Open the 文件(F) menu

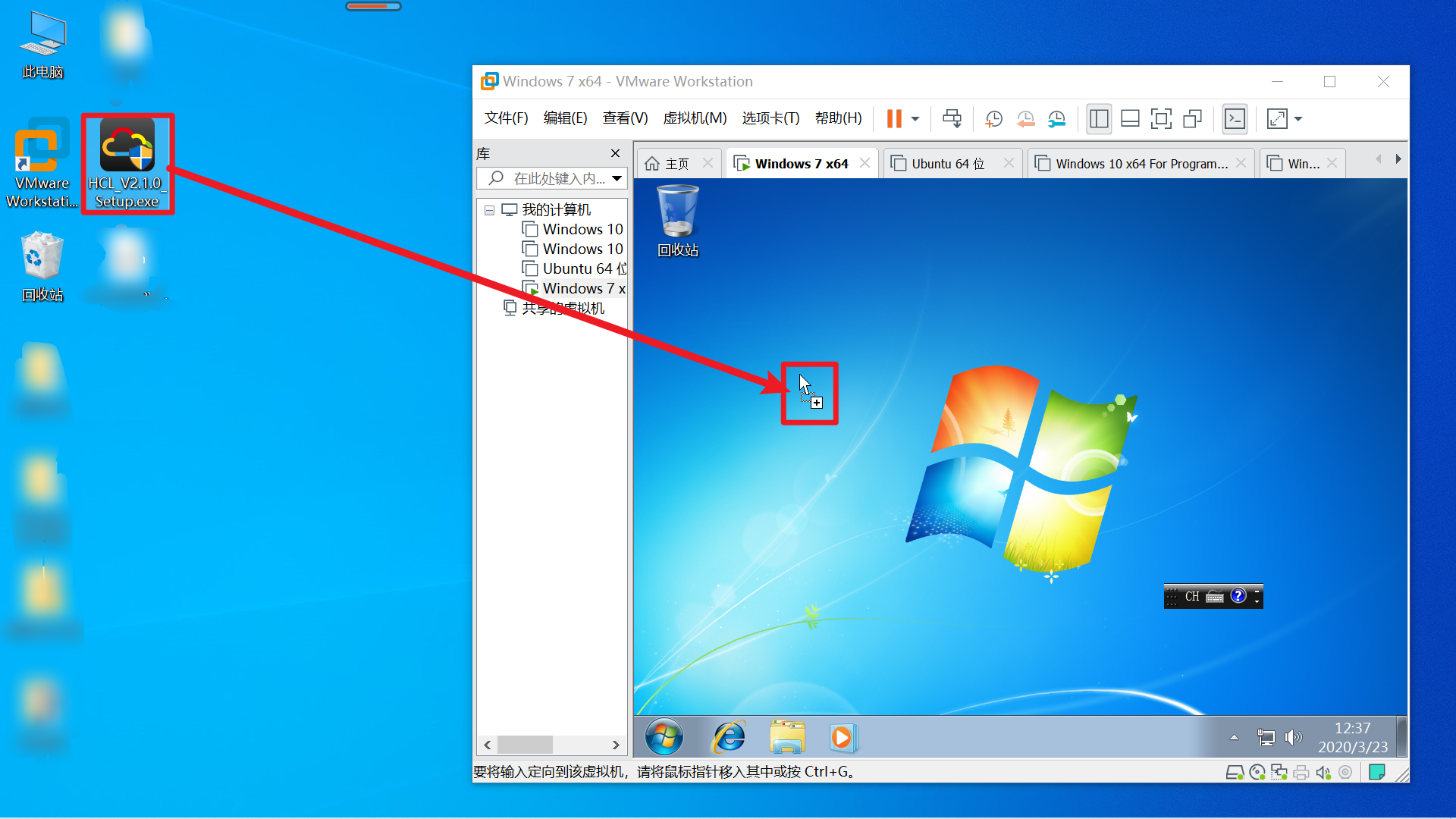[507, 118]
